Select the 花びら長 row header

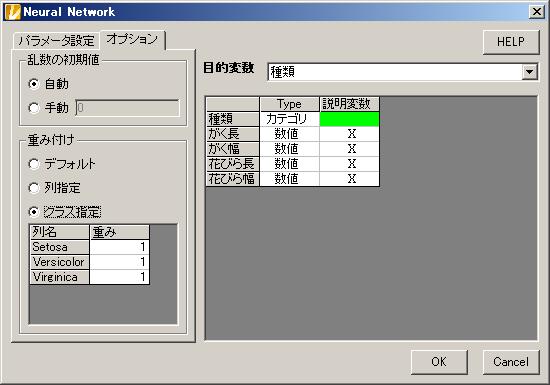pyautogui.click(x=233, y=164)
